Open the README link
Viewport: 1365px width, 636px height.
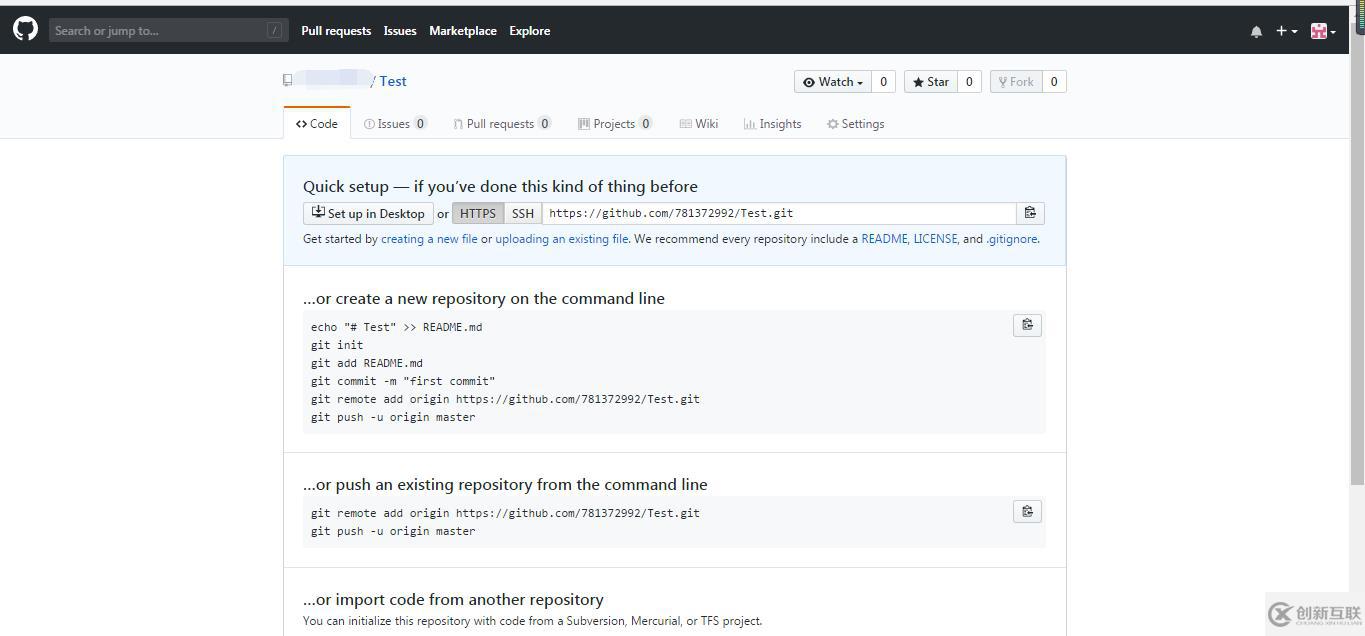(884, 239)
